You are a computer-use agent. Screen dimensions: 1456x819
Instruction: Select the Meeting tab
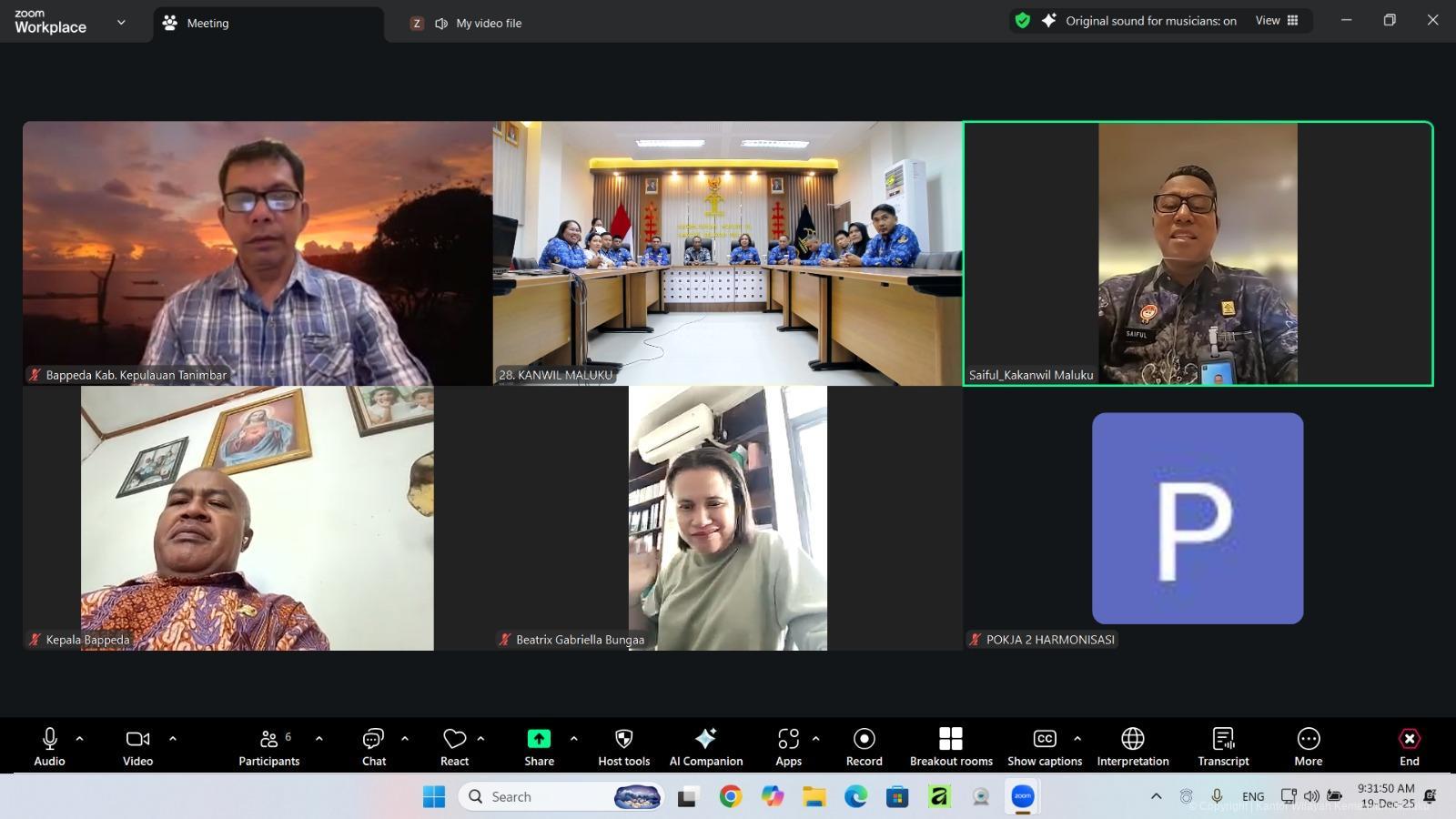tap(207, 24)
